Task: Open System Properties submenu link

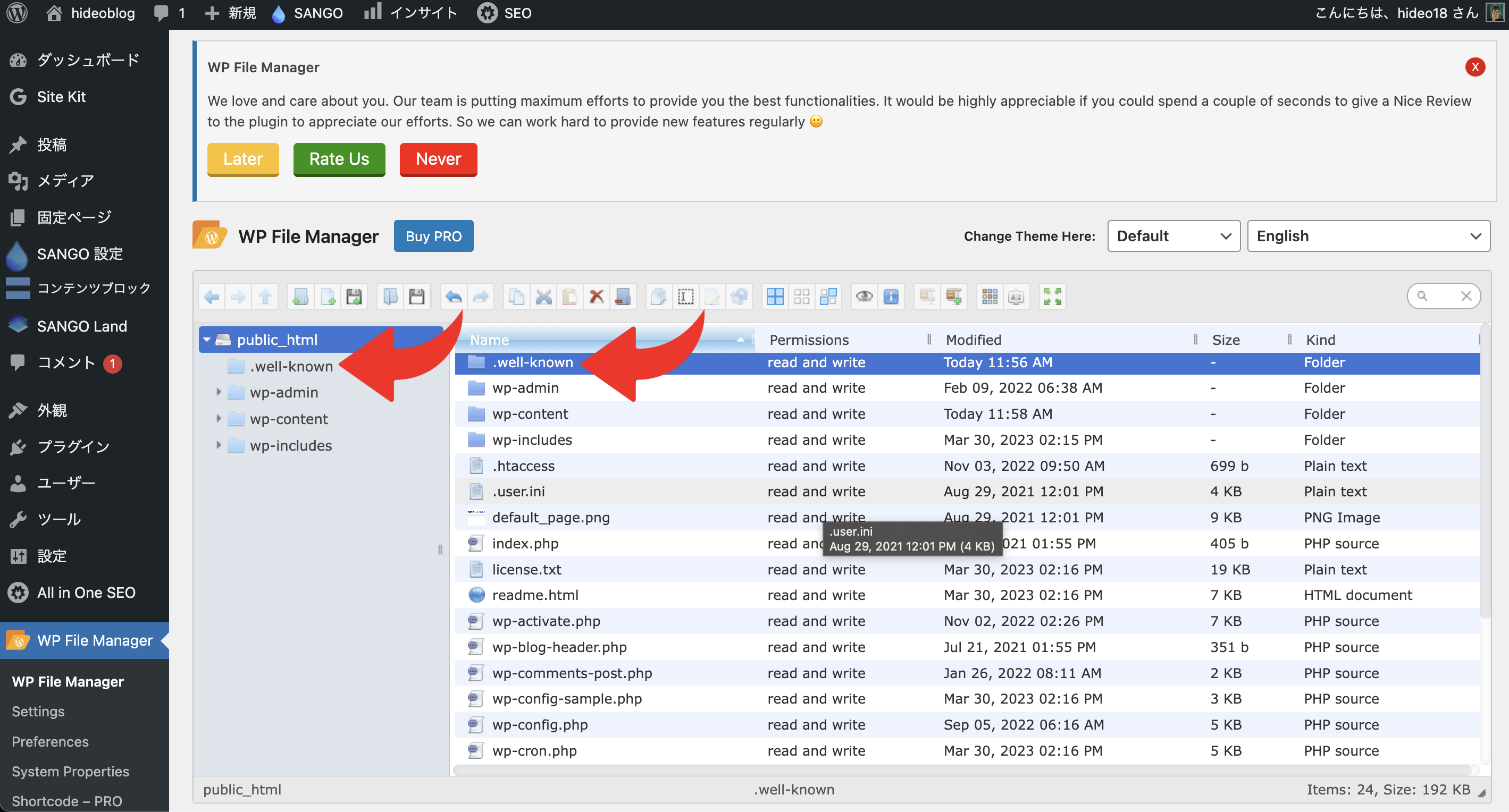Action: pos(70,771)
